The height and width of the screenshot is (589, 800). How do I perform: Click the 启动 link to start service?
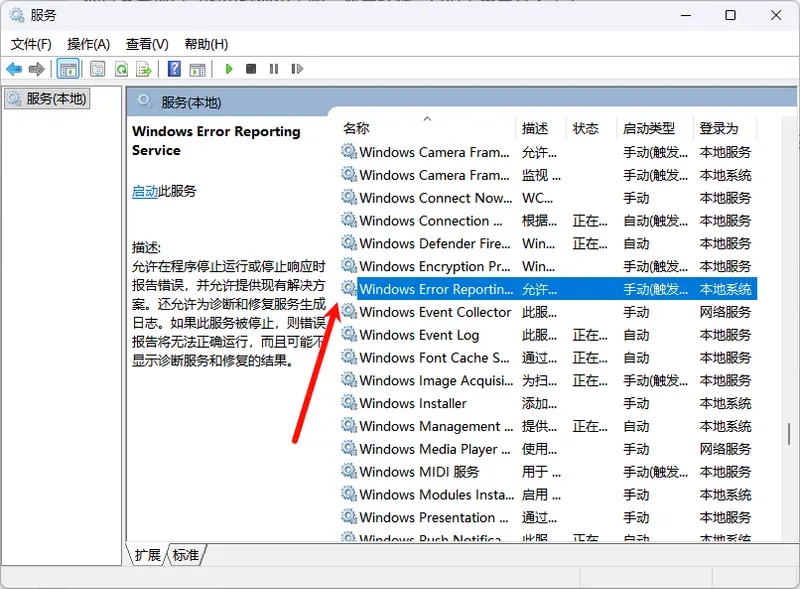pos(145,191)
